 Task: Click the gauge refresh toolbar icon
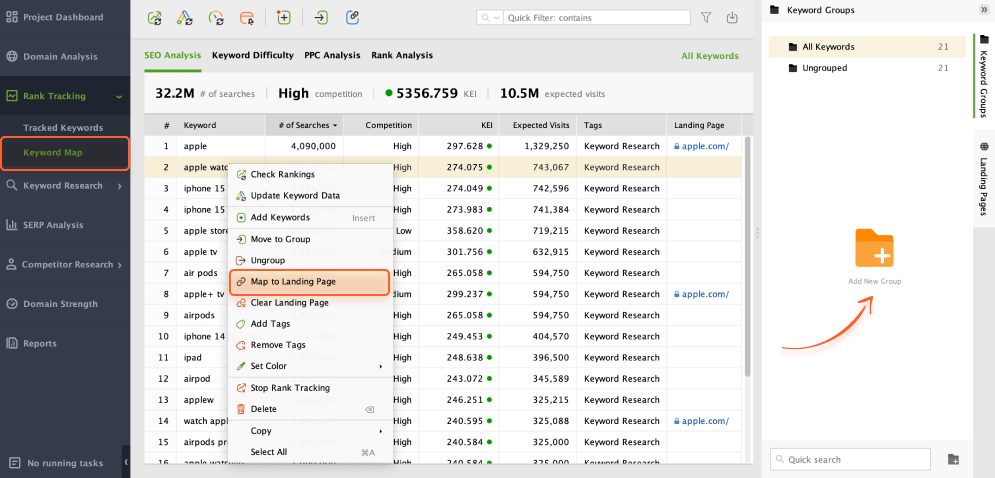(x=216, y=18)
